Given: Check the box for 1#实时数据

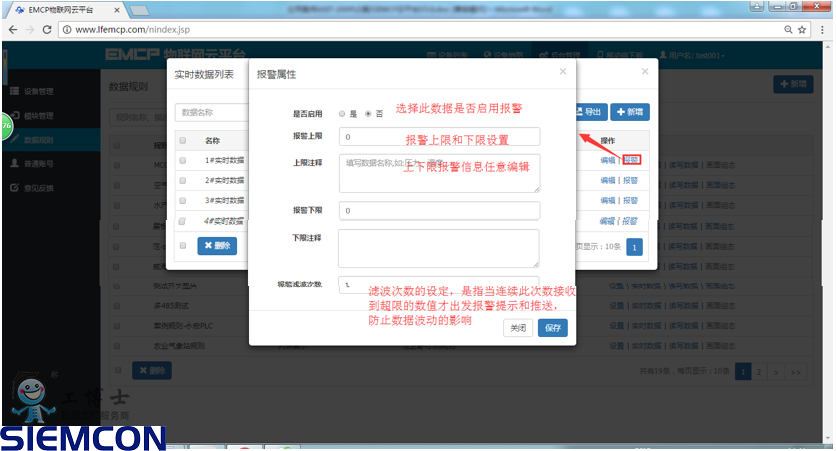Looking at the screenshot, I should click(183, 160).
